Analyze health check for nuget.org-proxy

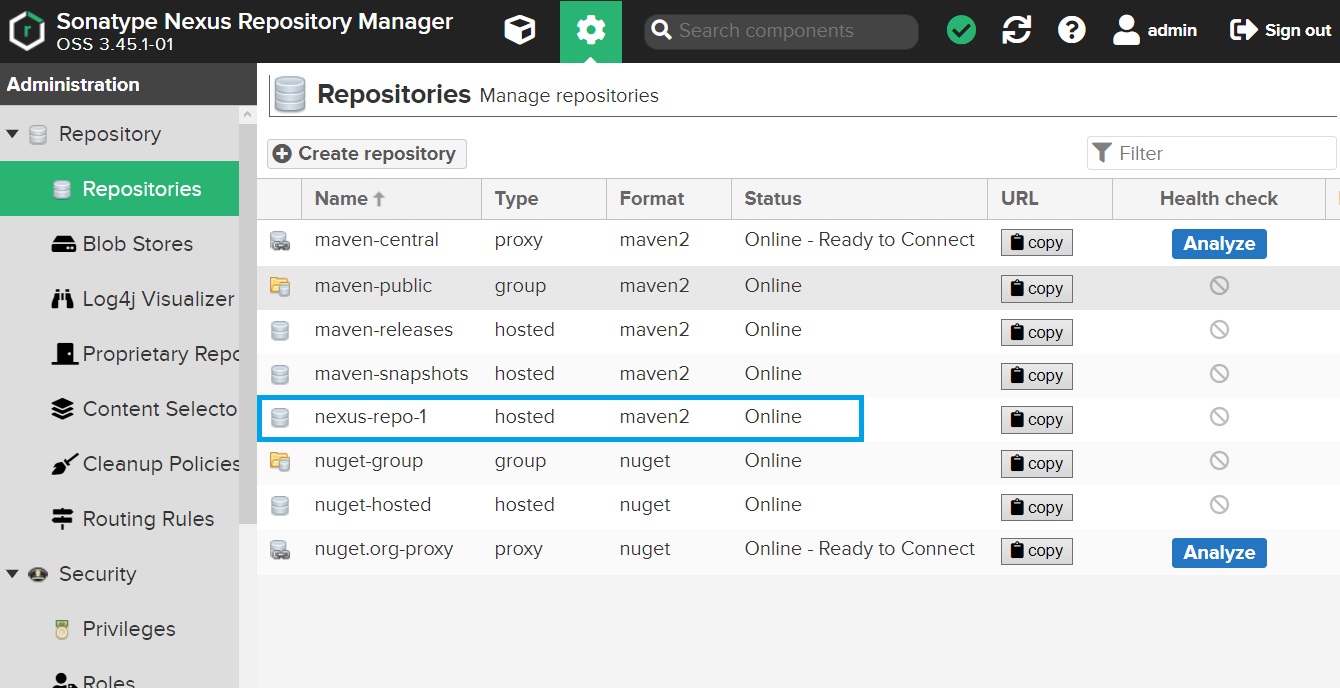tap(1219, 553)
